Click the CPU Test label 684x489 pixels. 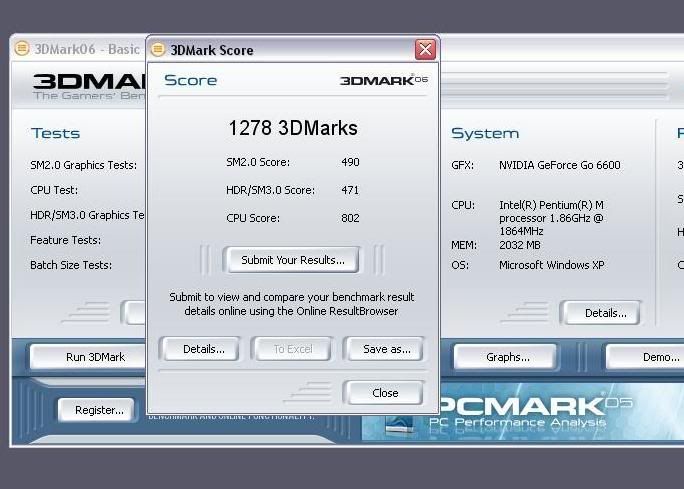(54, 190)
